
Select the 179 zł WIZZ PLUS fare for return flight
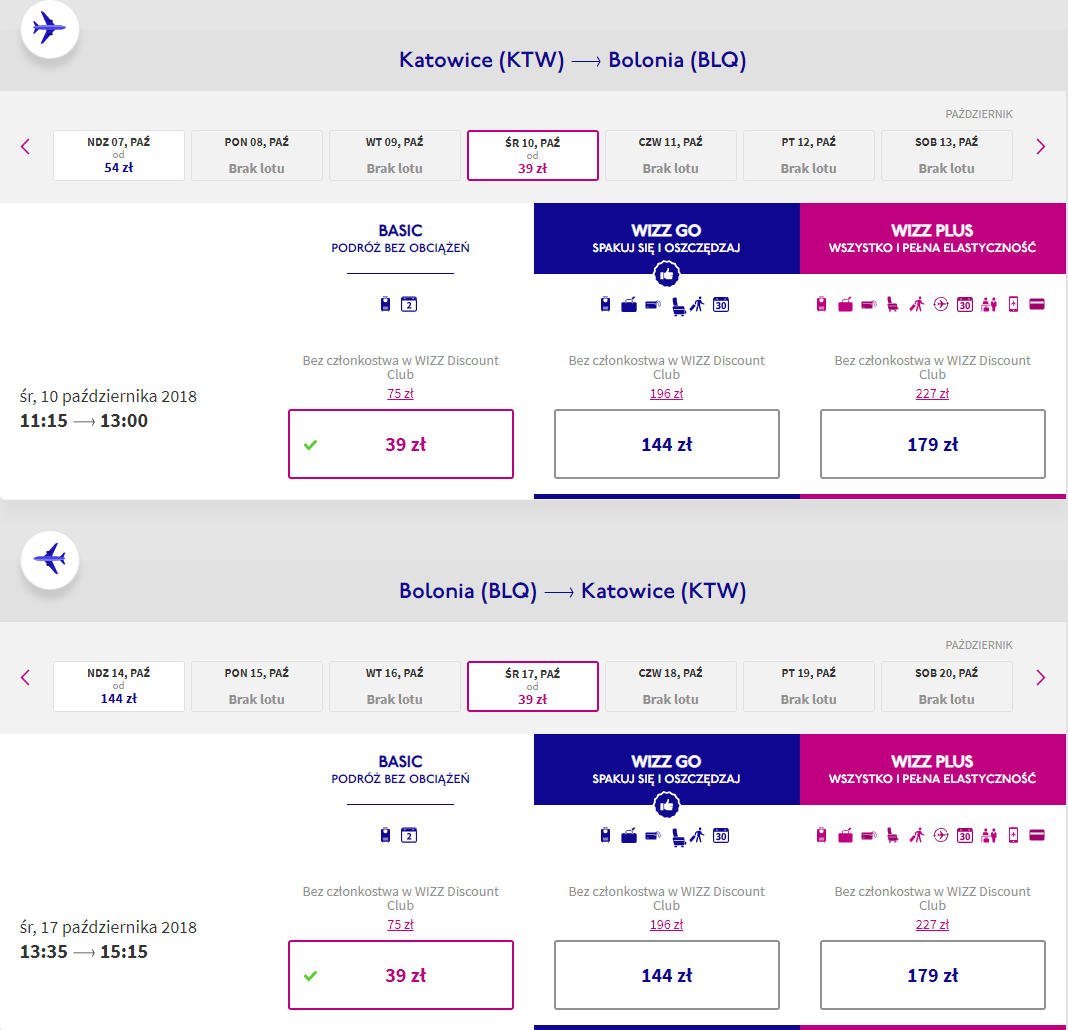932,975
